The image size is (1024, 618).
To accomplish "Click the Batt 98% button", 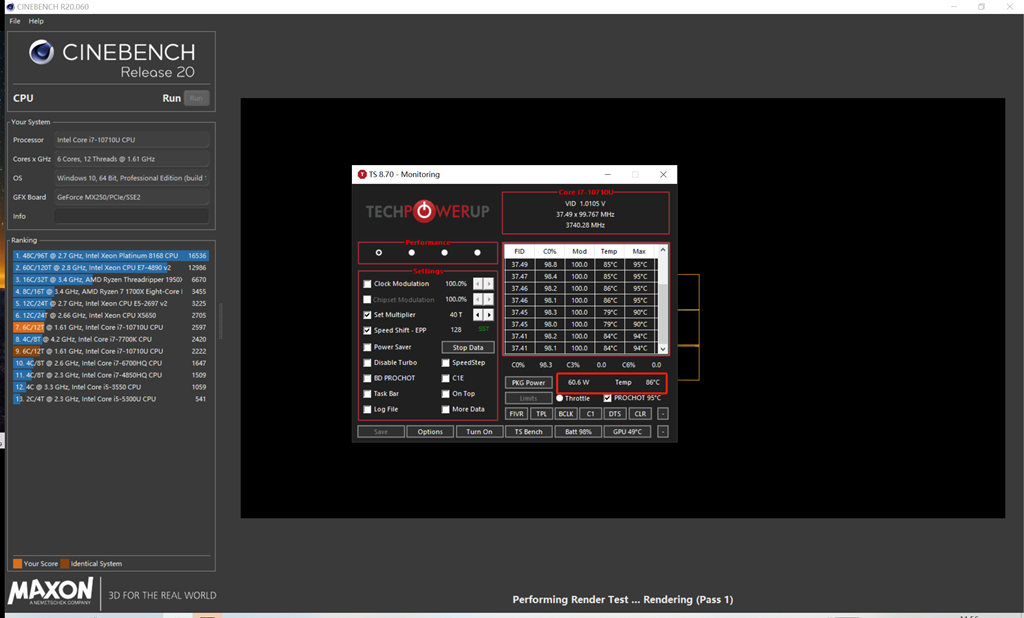I will click(578, 432).
